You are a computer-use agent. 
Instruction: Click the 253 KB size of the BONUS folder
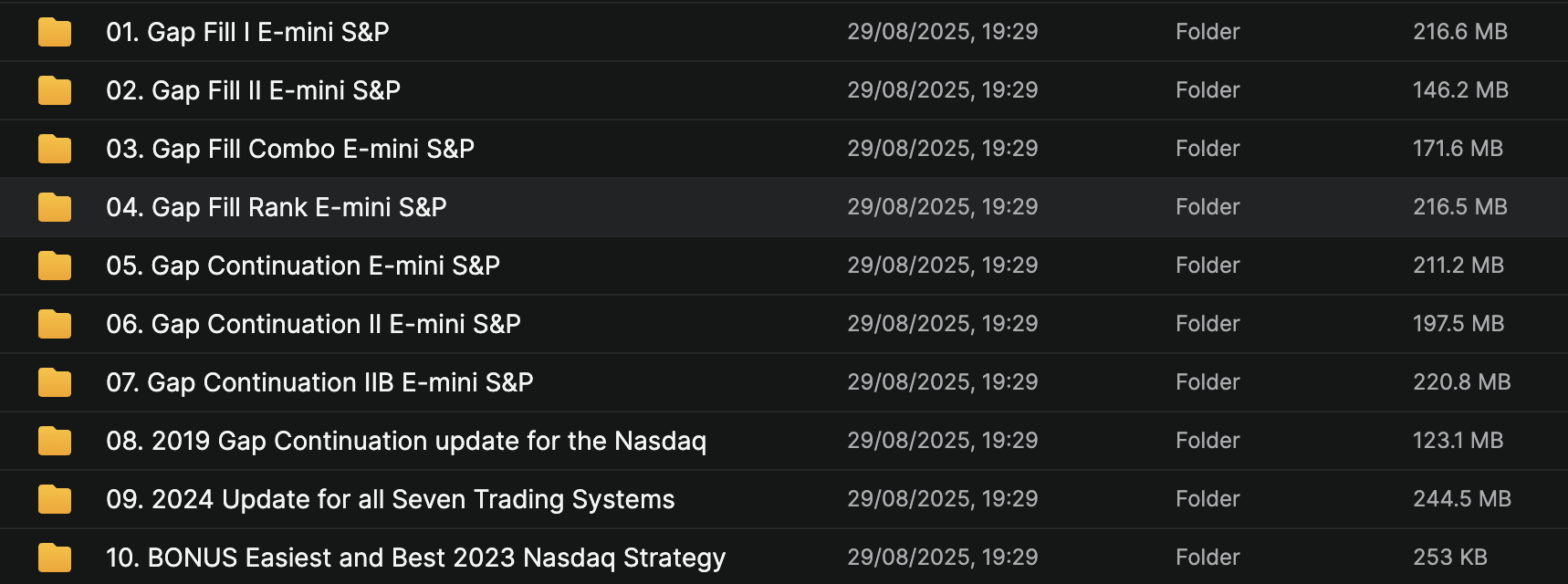(1450, 558)
